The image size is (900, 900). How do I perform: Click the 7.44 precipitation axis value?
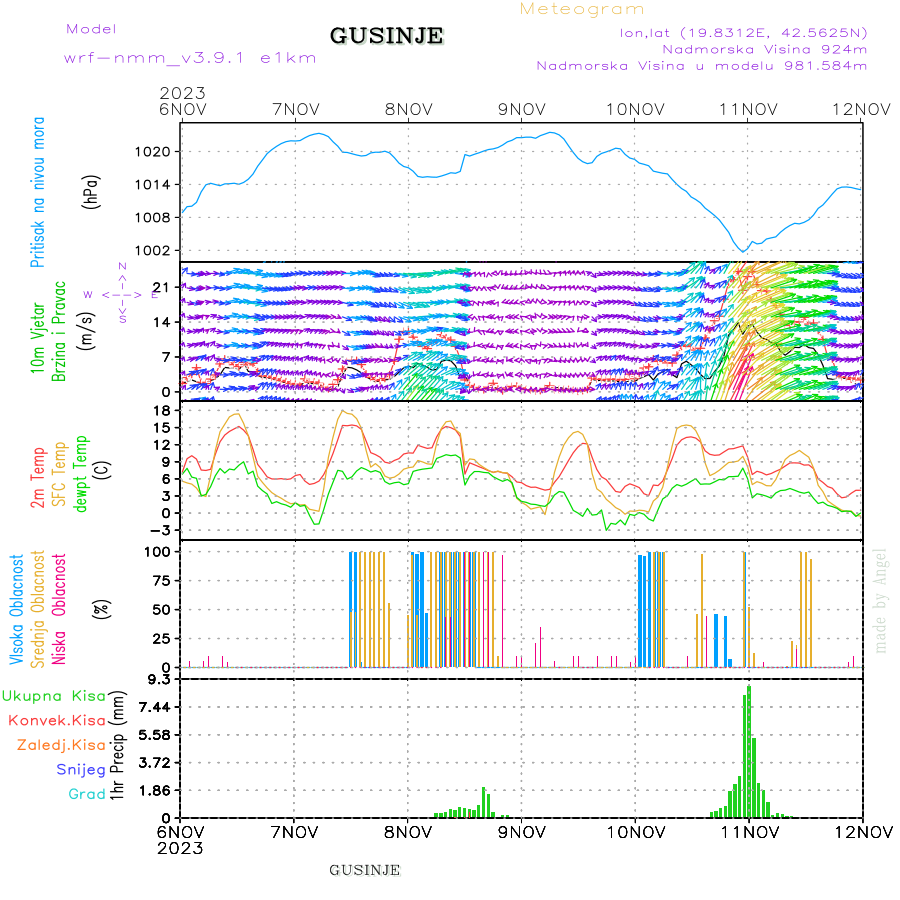[x=155, y=707]
